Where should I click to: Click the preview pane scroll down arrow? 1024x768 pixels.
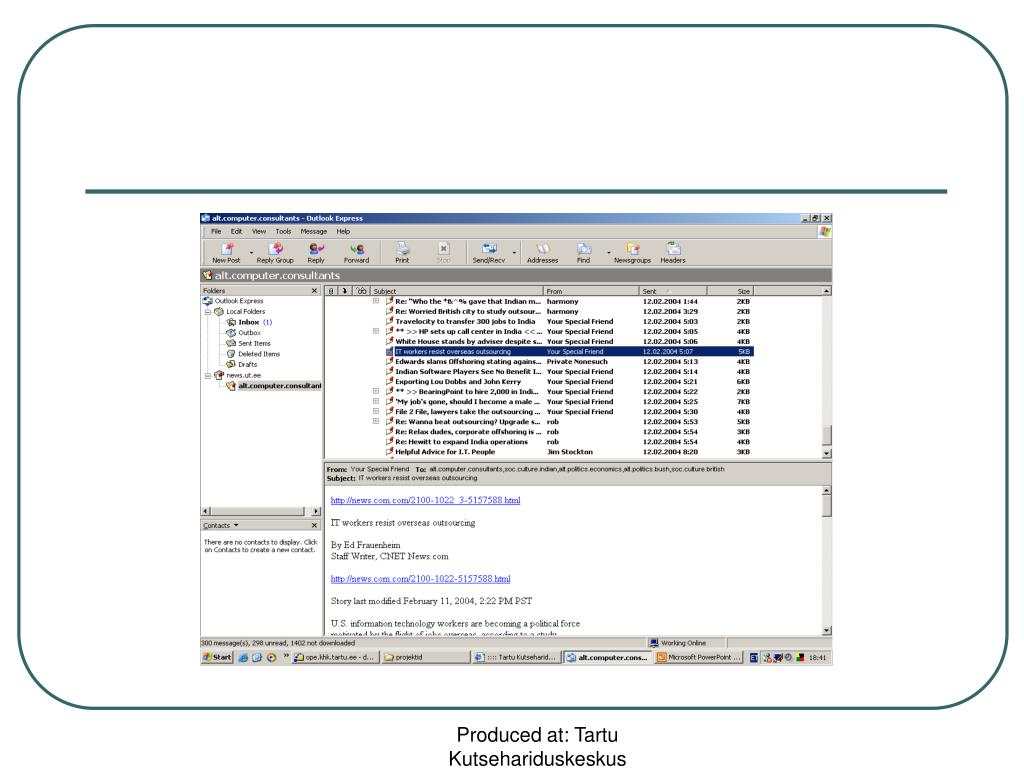pyautogui.click(x=827, y=630)
